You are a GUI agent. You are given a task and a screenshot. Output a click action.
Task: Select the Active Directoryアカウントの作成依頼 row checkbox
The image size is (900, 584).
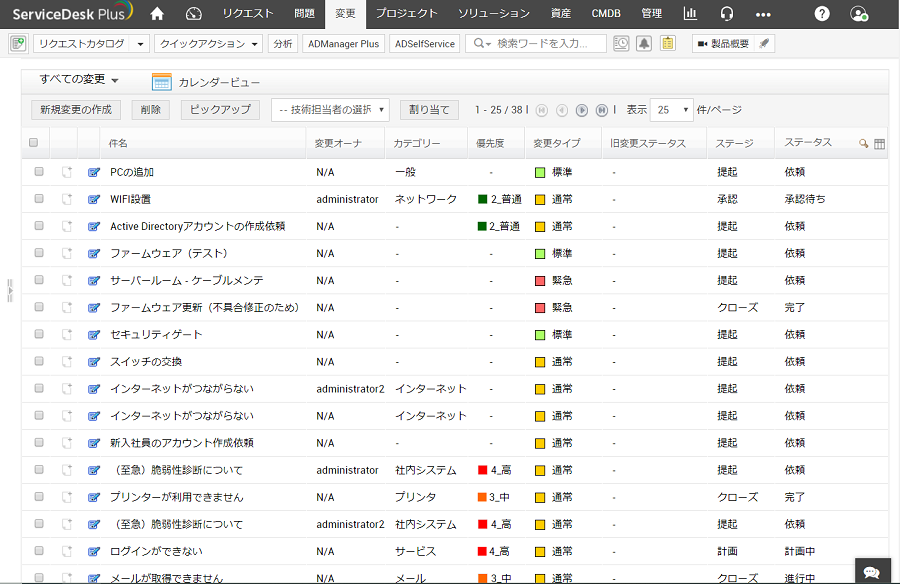click(x=38, y=225)
